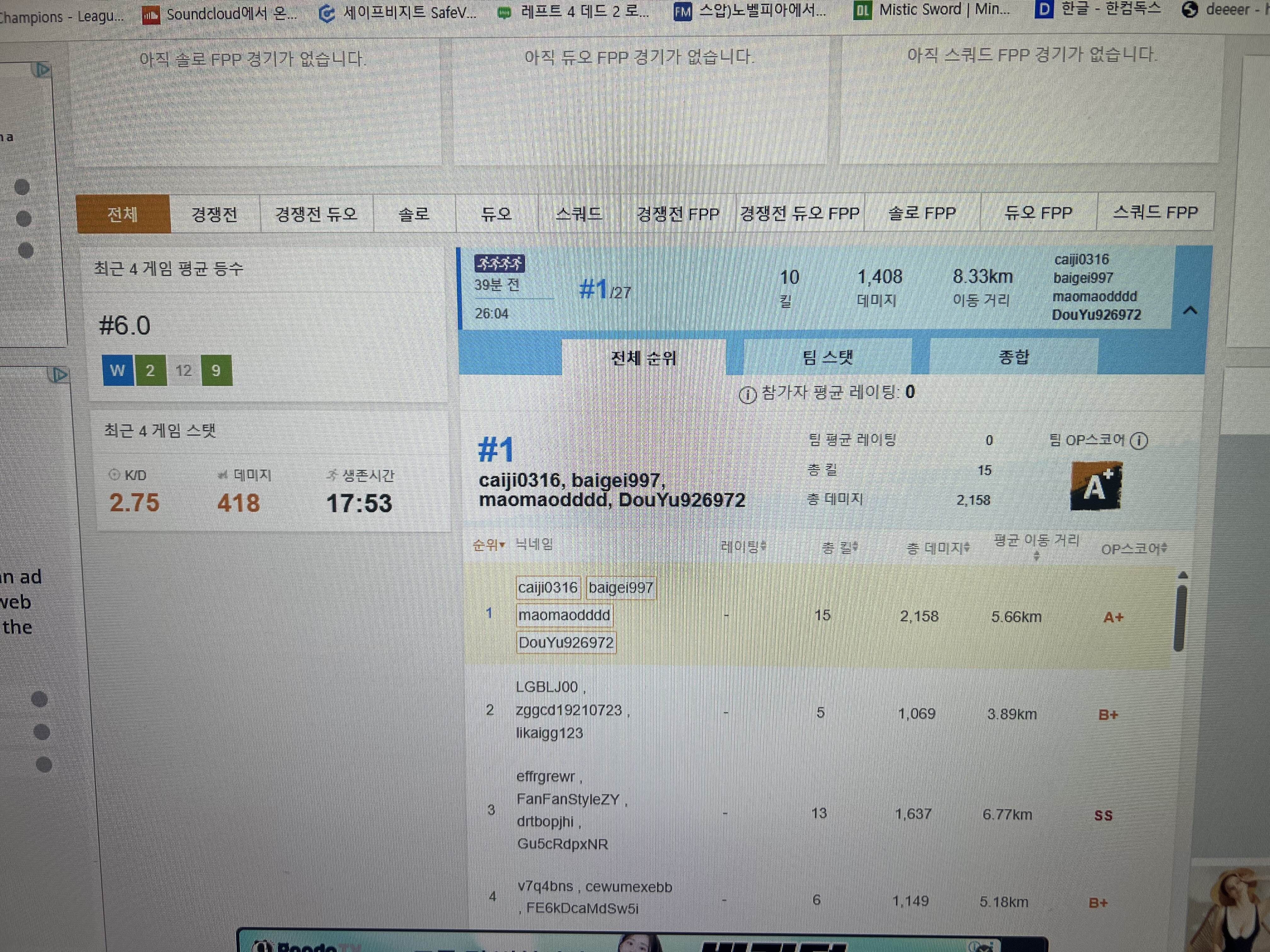The height and width of the screenshot is (952, 1270).
Task: Click the info icon next to 팀 OP스코어
Action: [x=1139, y=440]
